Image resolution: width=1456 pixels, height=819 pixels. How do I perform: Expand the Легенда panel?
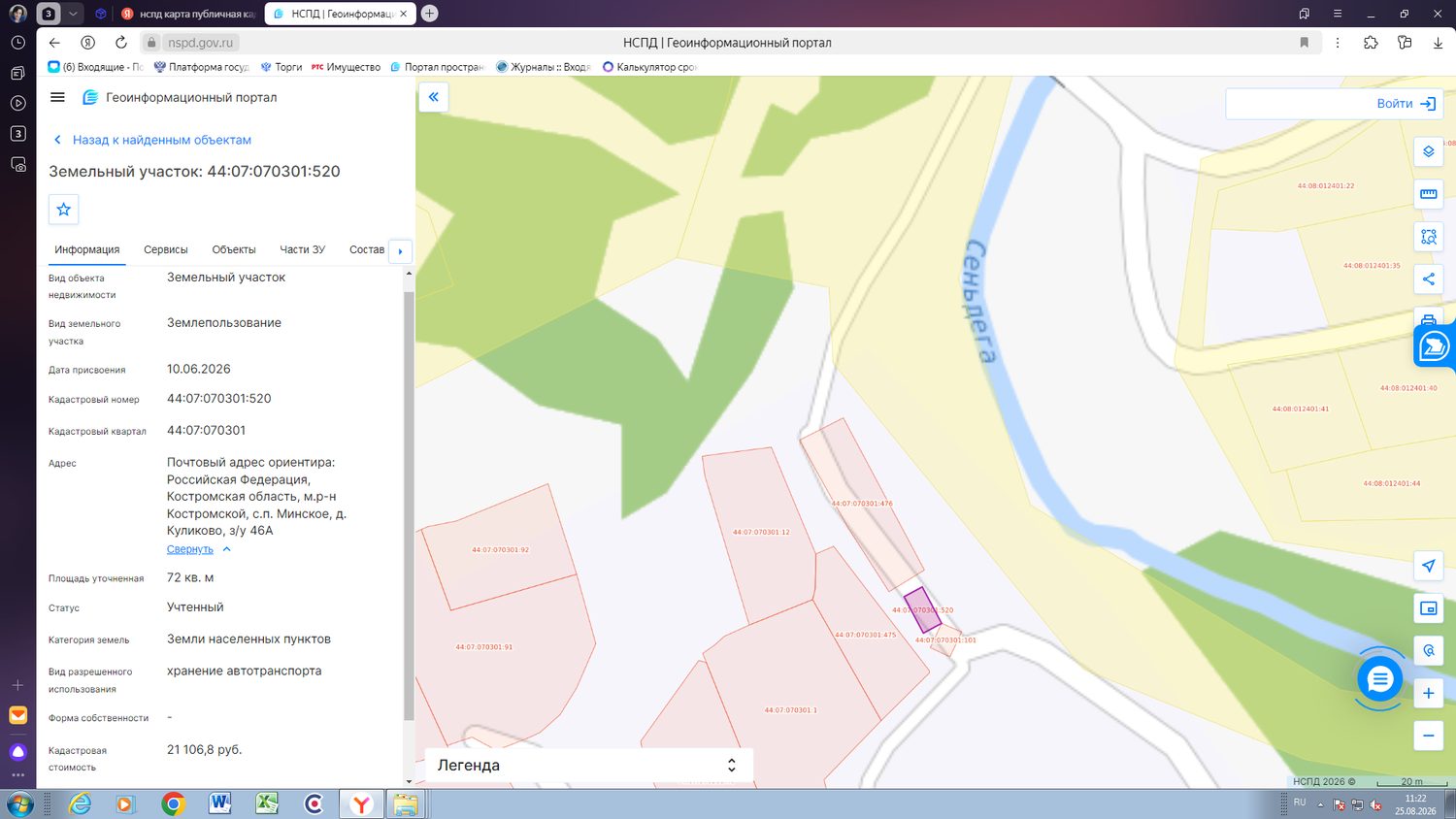[588, 765]
